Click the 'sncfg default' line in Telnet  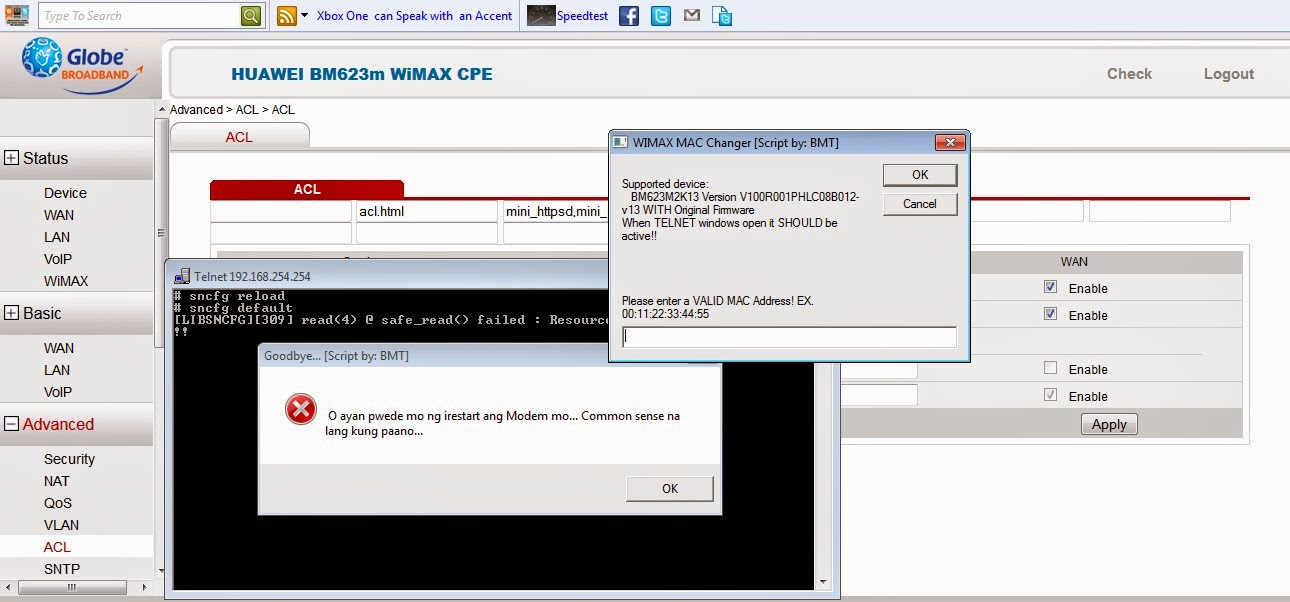point(232,308)
